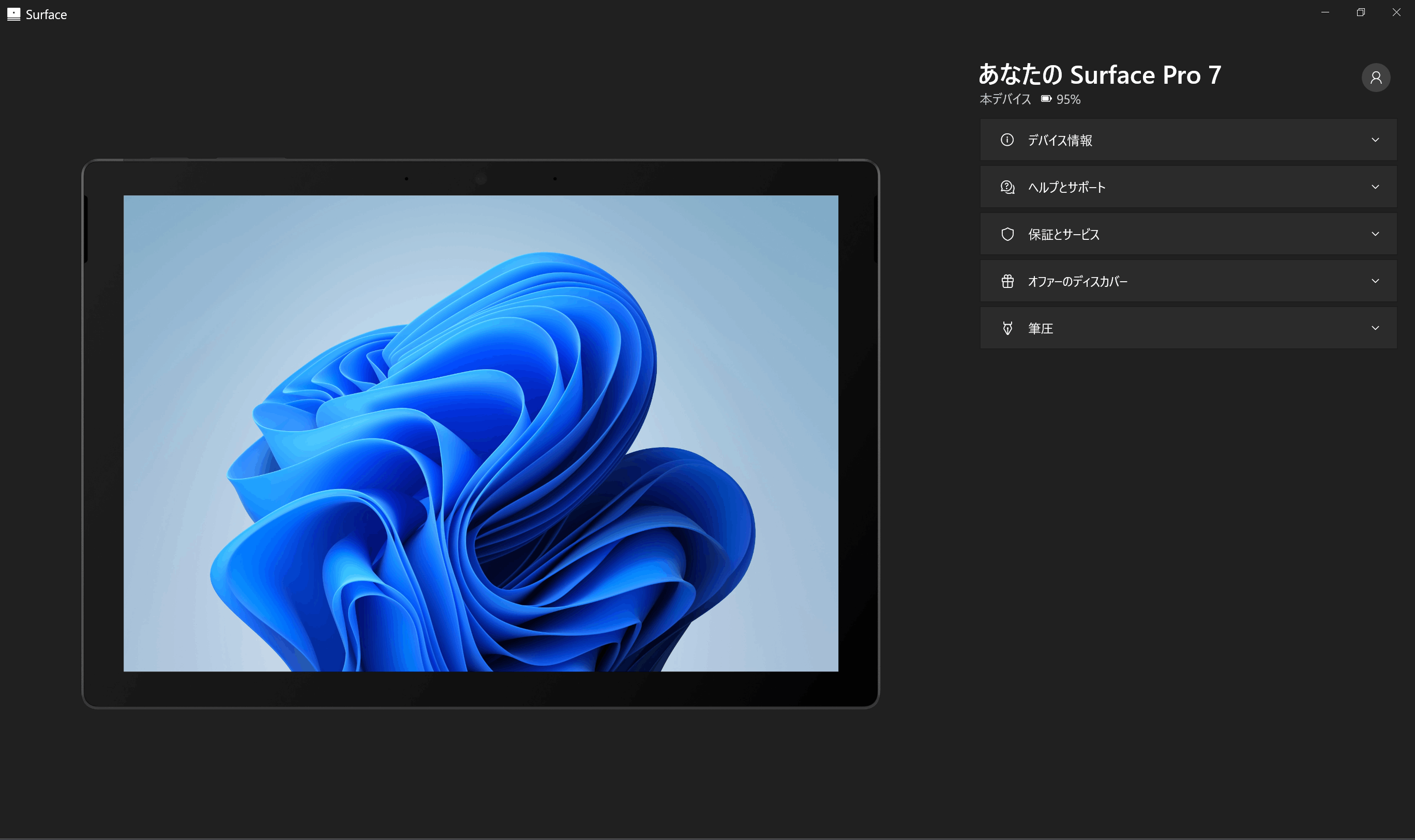1415x840 pixels.
Task: Click the info icon beside デバイス情報
Action: coord(1007,140)
